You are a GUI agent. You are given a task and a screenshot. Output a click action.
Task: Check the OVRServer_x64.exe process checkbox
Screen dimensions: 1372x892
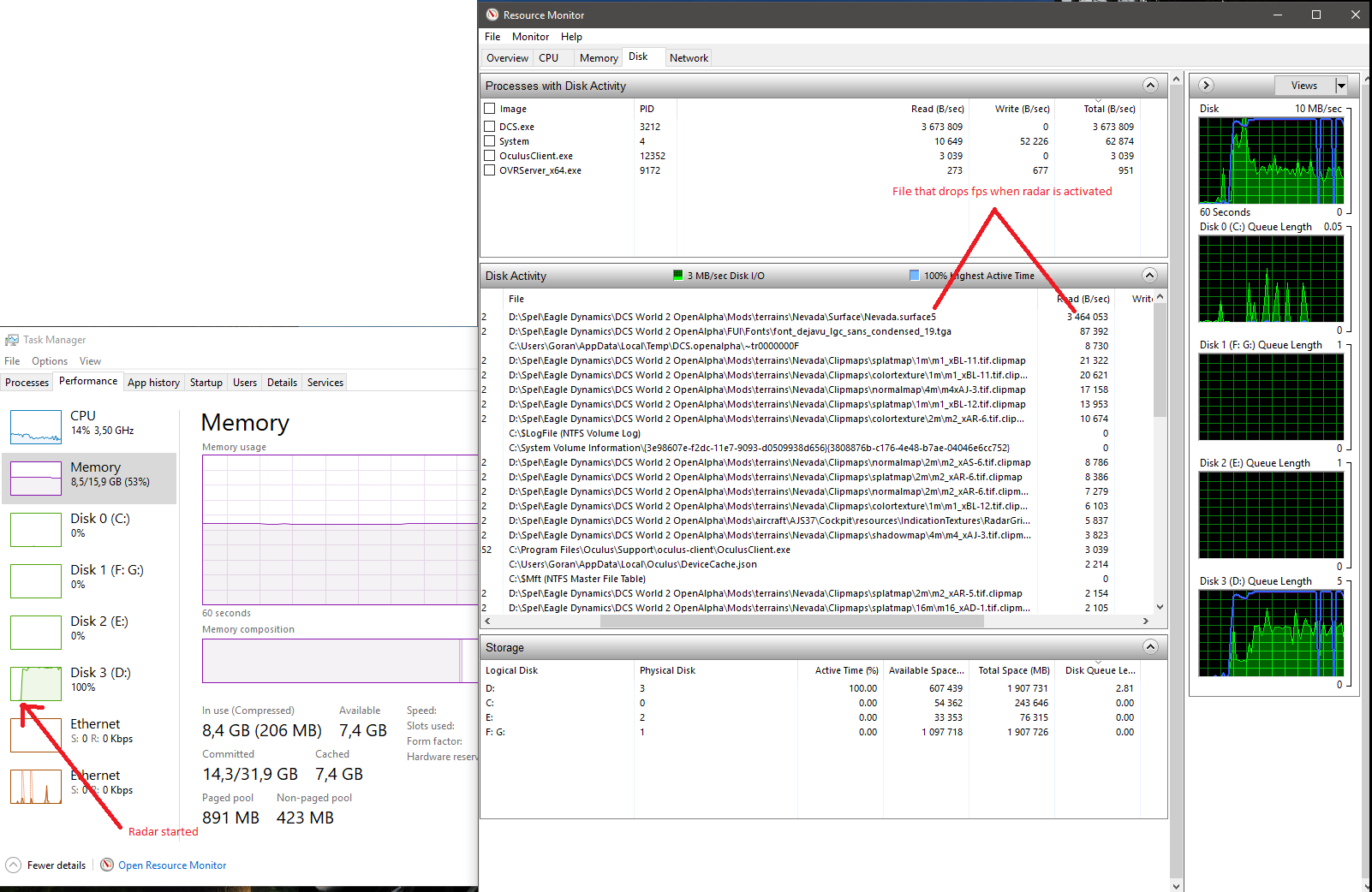pyautogui.click(x=490, y=169)
